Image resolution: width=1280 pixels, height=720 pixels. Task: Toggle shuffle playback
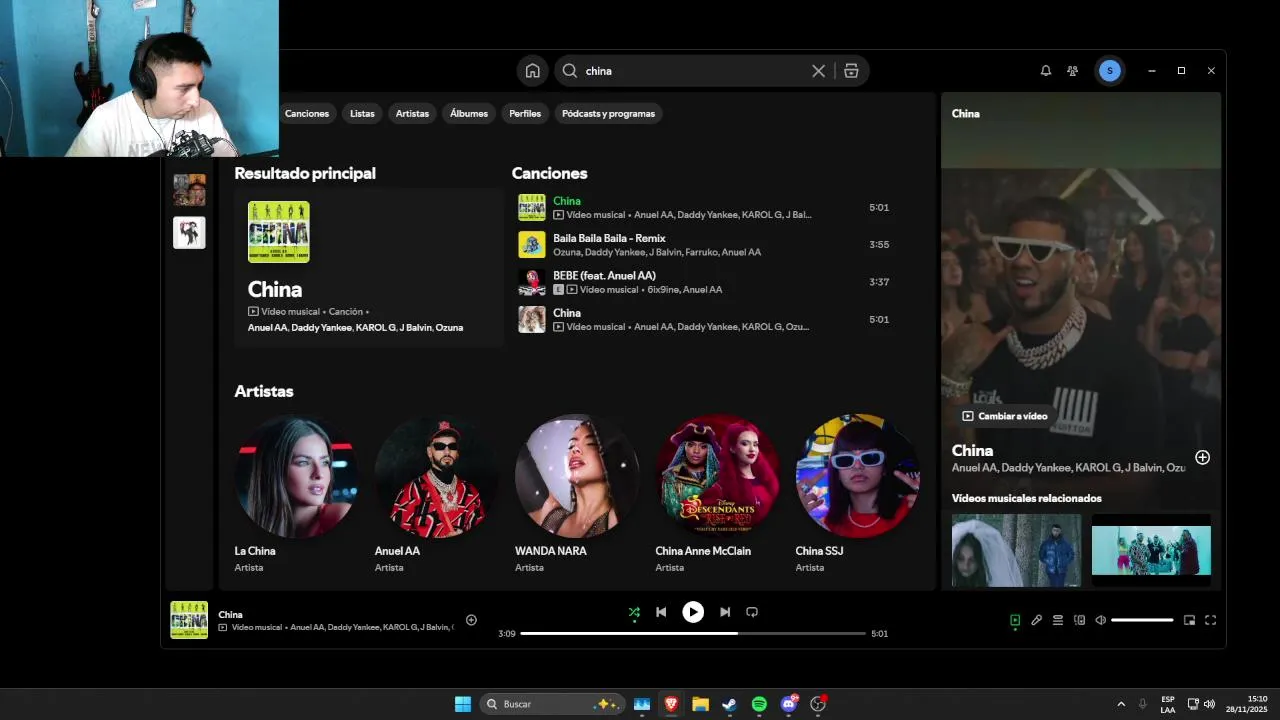pyautogui.click(x=634, y=612)
